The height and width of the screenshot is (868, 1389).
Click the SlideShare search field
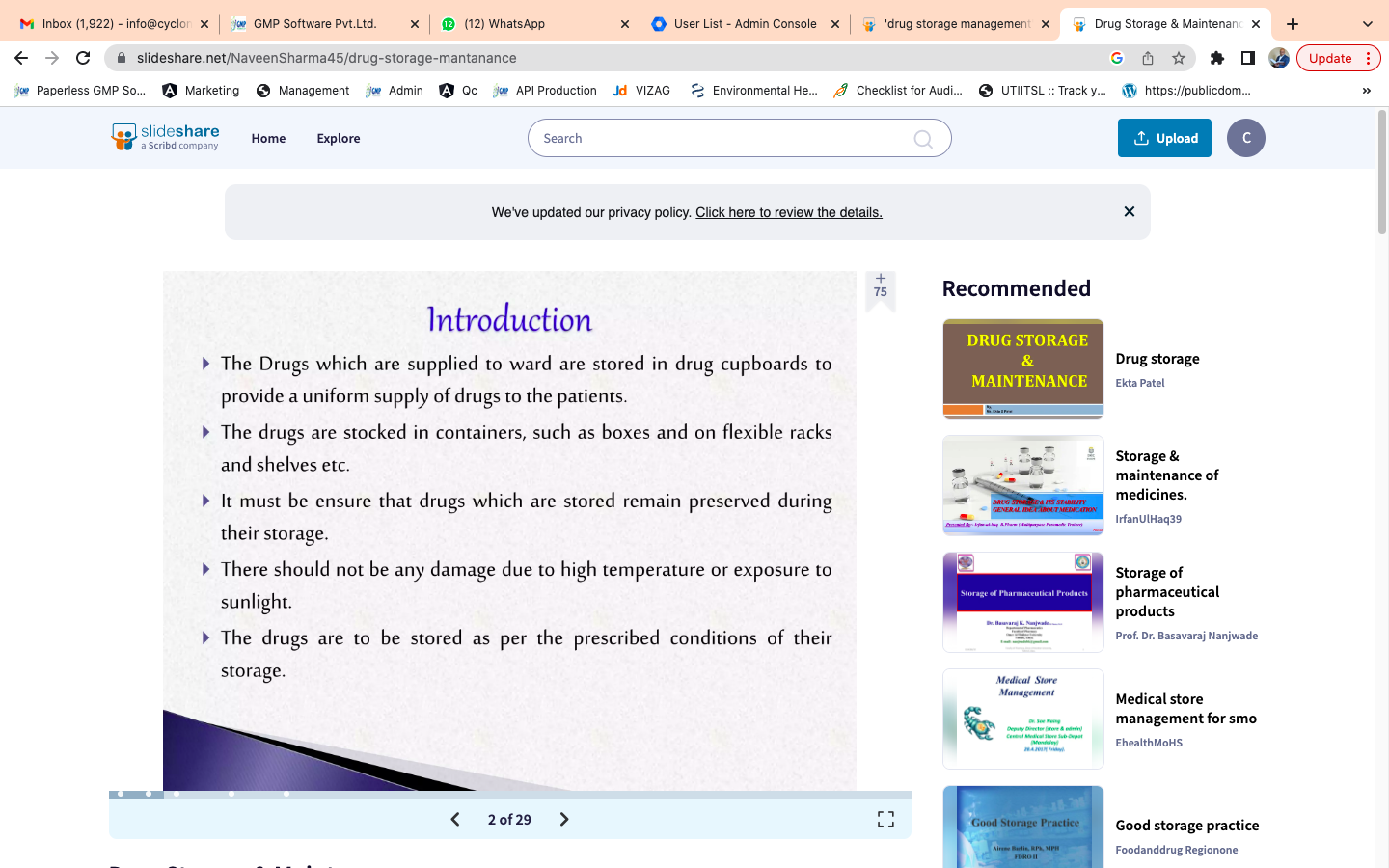tap(723, 138)
